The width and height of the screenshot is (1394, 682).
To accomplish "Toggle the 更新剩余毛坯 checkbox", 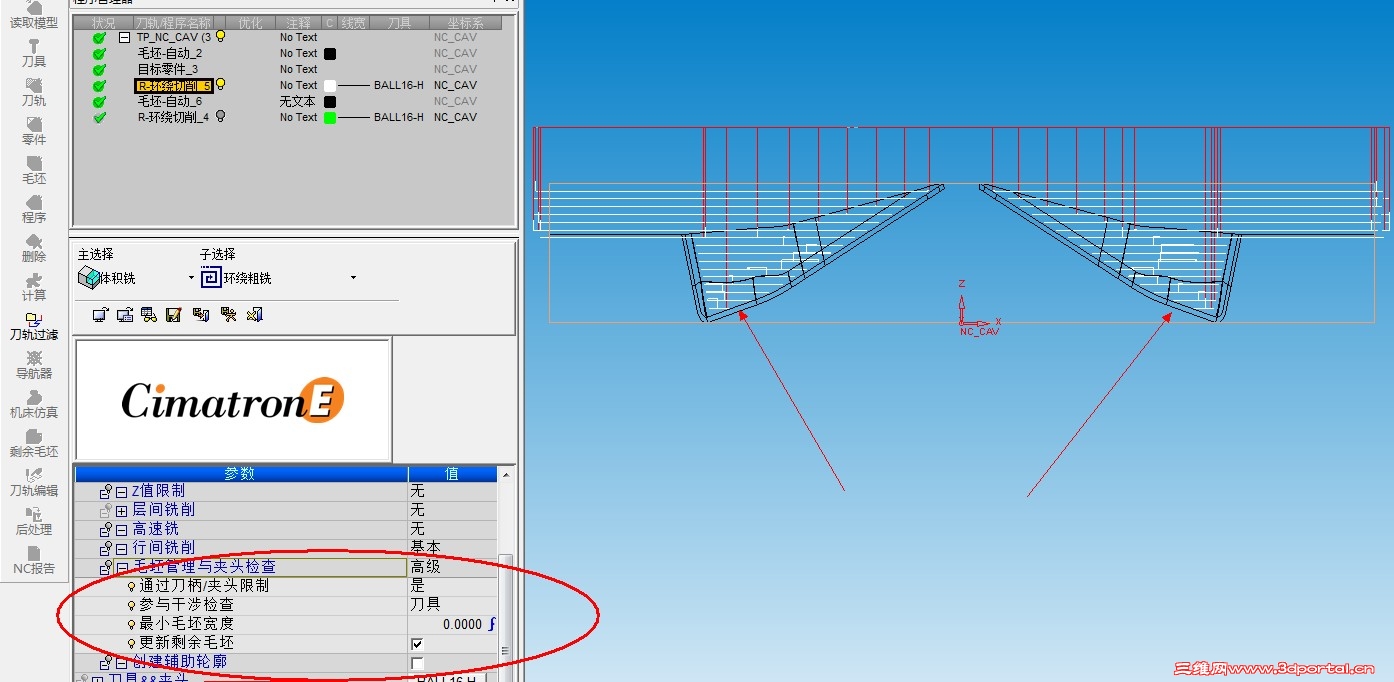I will point(417,644).
